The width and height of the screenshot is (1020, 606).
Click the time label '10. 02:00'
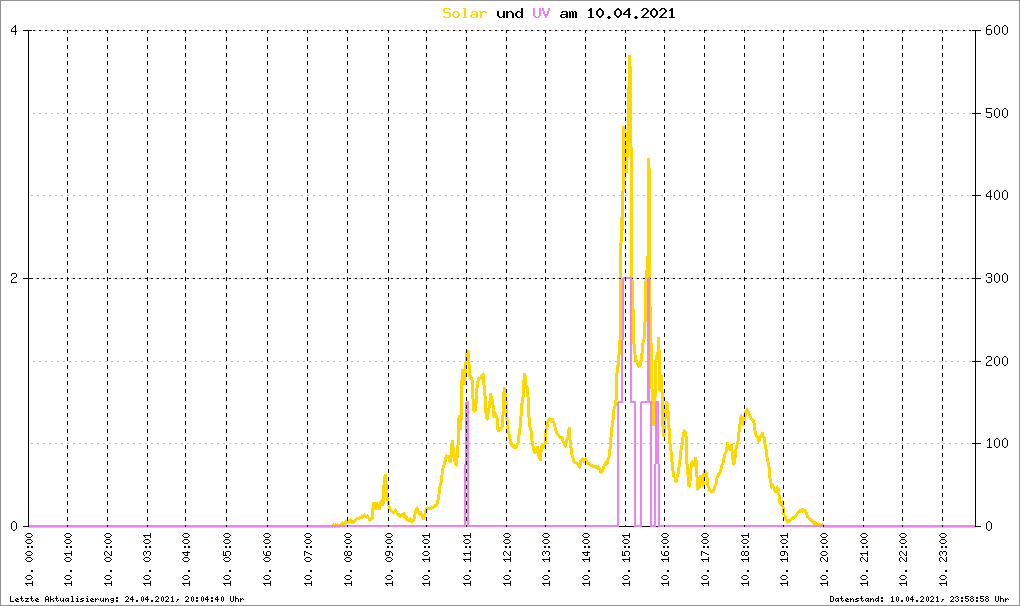coord(108,560)
